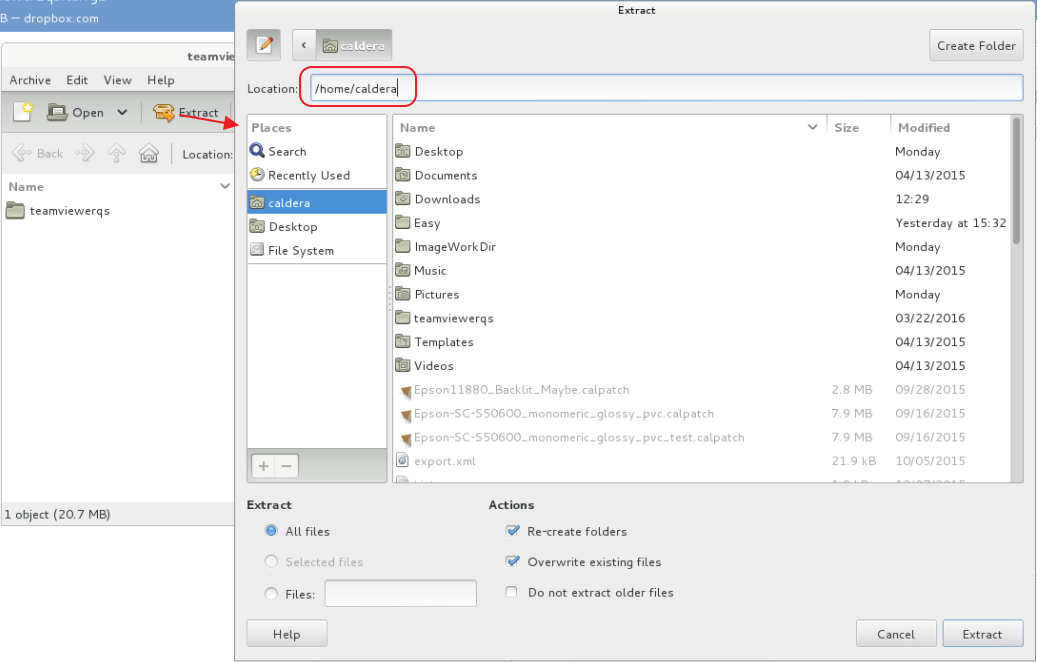Click the plus add-bookmark button
The width and height of the screenshot is (1037, 662).
(x=264, y=466)
